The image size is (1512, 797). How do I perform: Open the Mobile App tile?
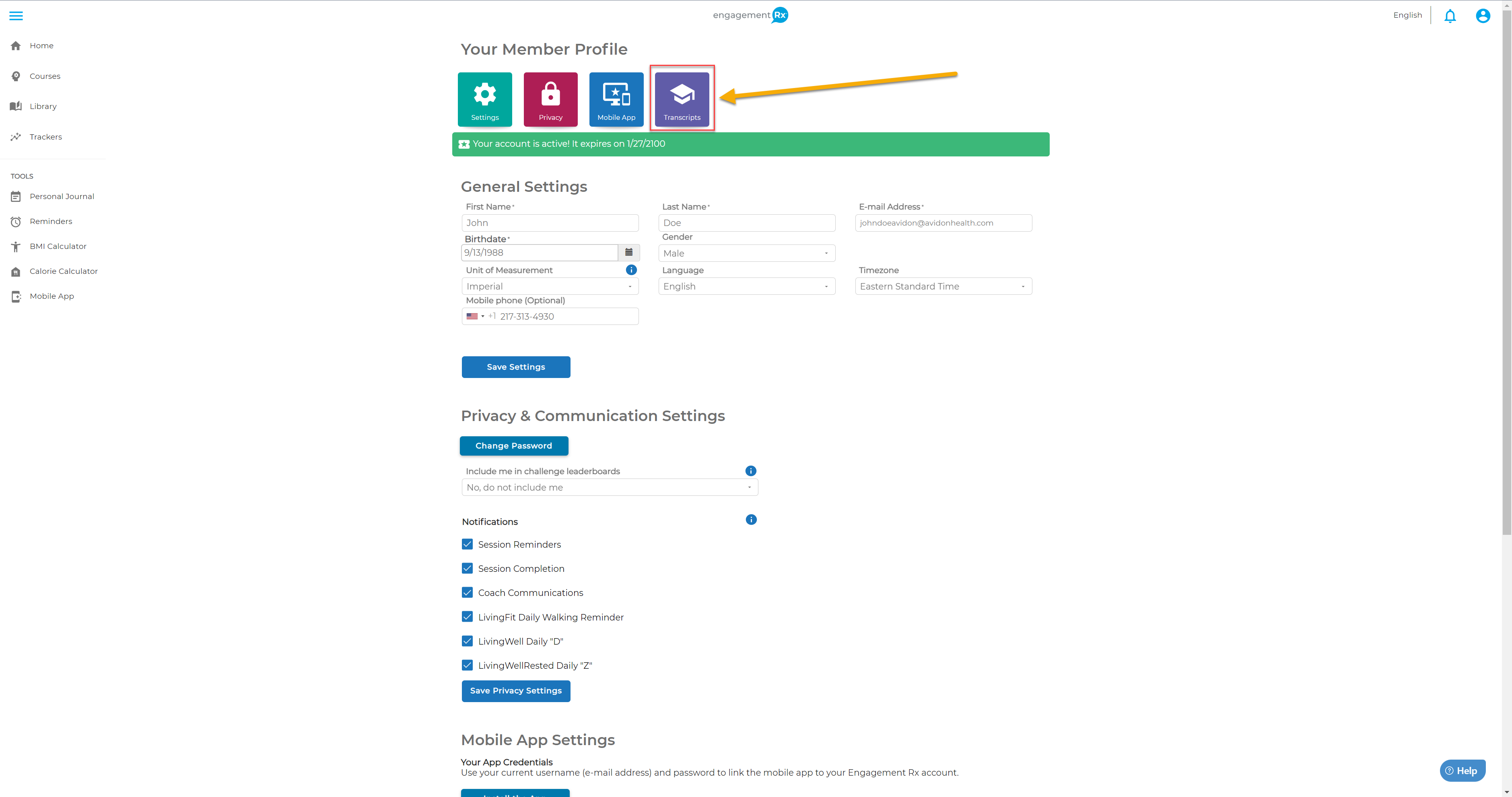(616, 99)
